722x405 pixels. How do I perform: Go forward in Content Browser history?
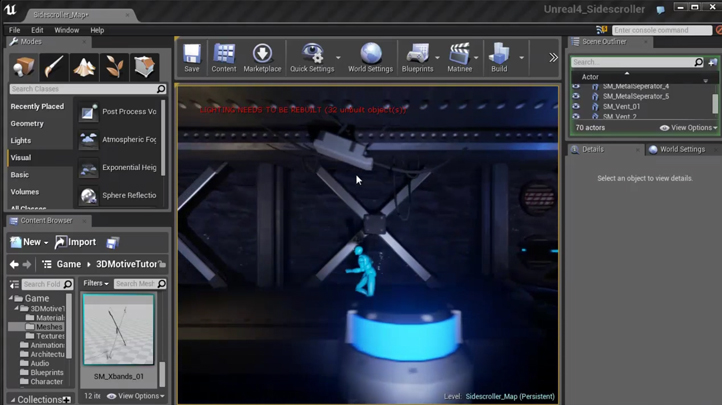tap(27, 264)
